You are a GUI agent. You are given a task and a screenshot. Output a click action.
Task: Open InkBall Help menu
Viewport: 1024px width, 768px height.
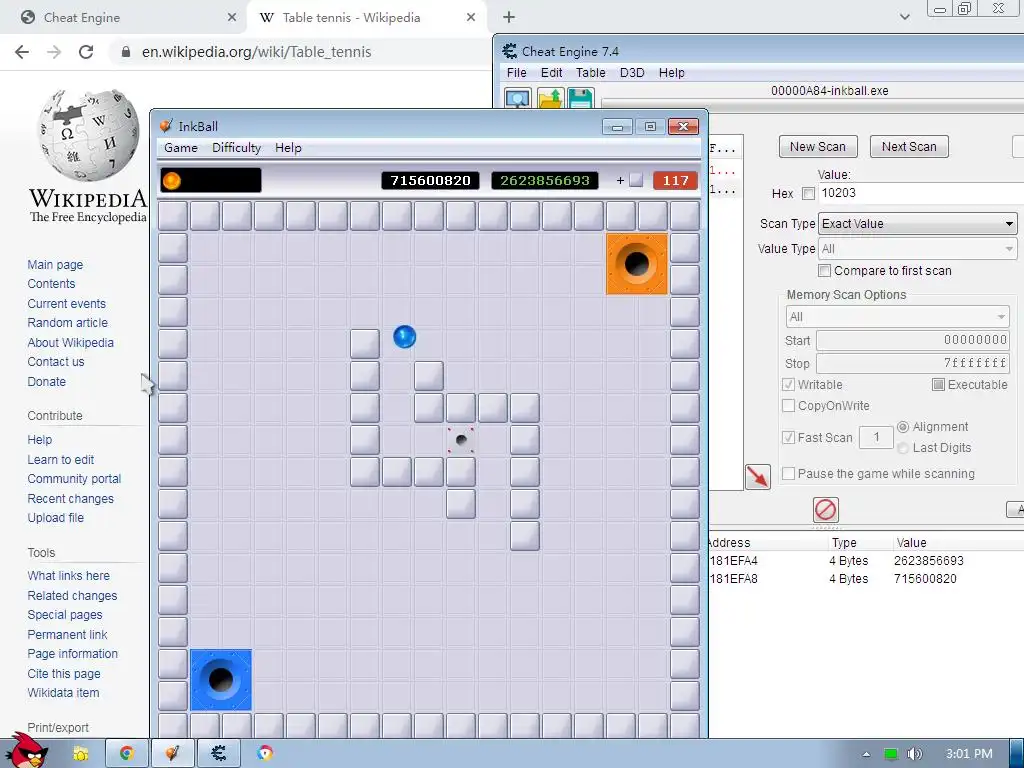(288, 148)
